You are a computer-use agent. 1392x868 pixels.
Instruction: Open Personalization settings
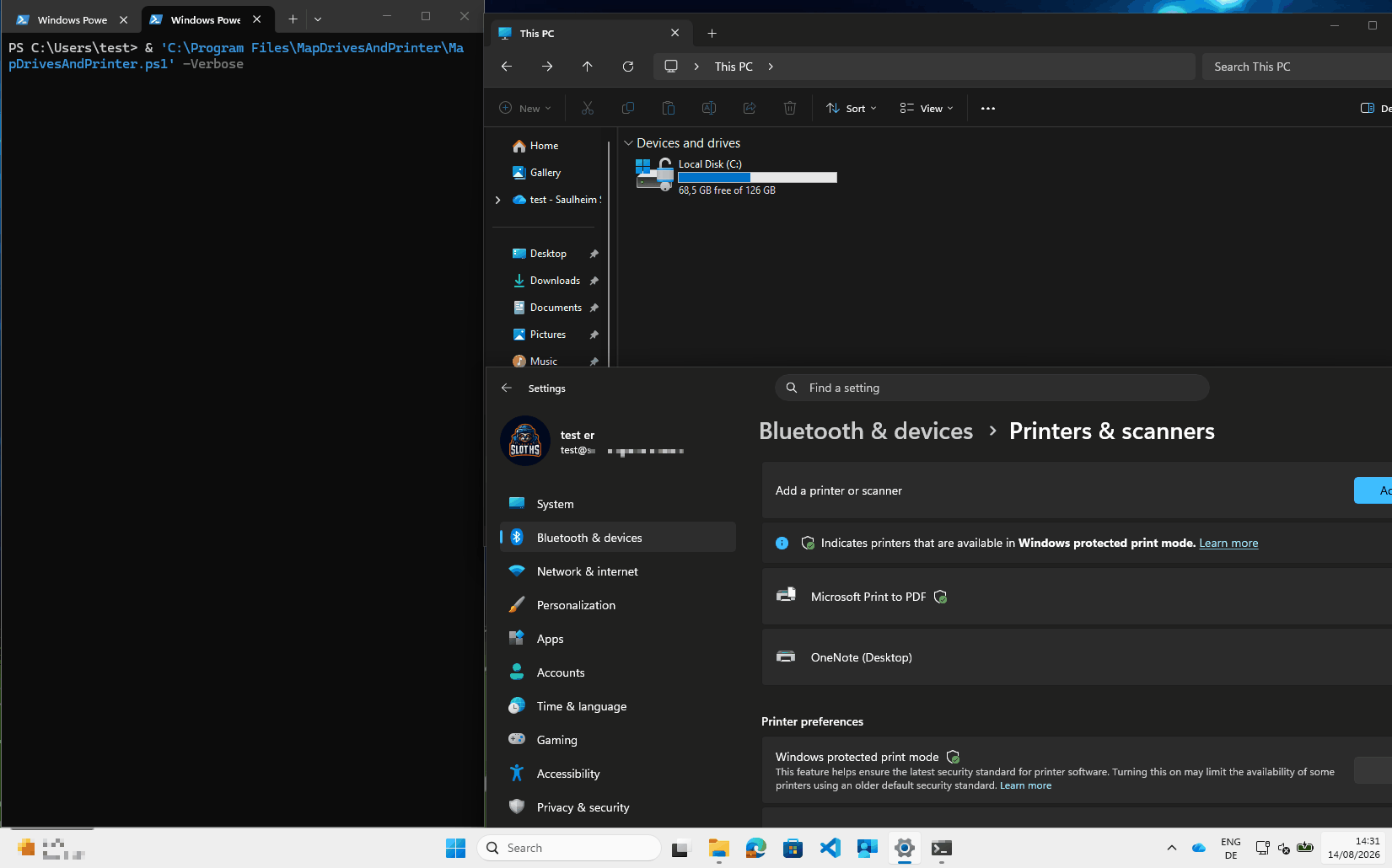[x=618, y=605]
